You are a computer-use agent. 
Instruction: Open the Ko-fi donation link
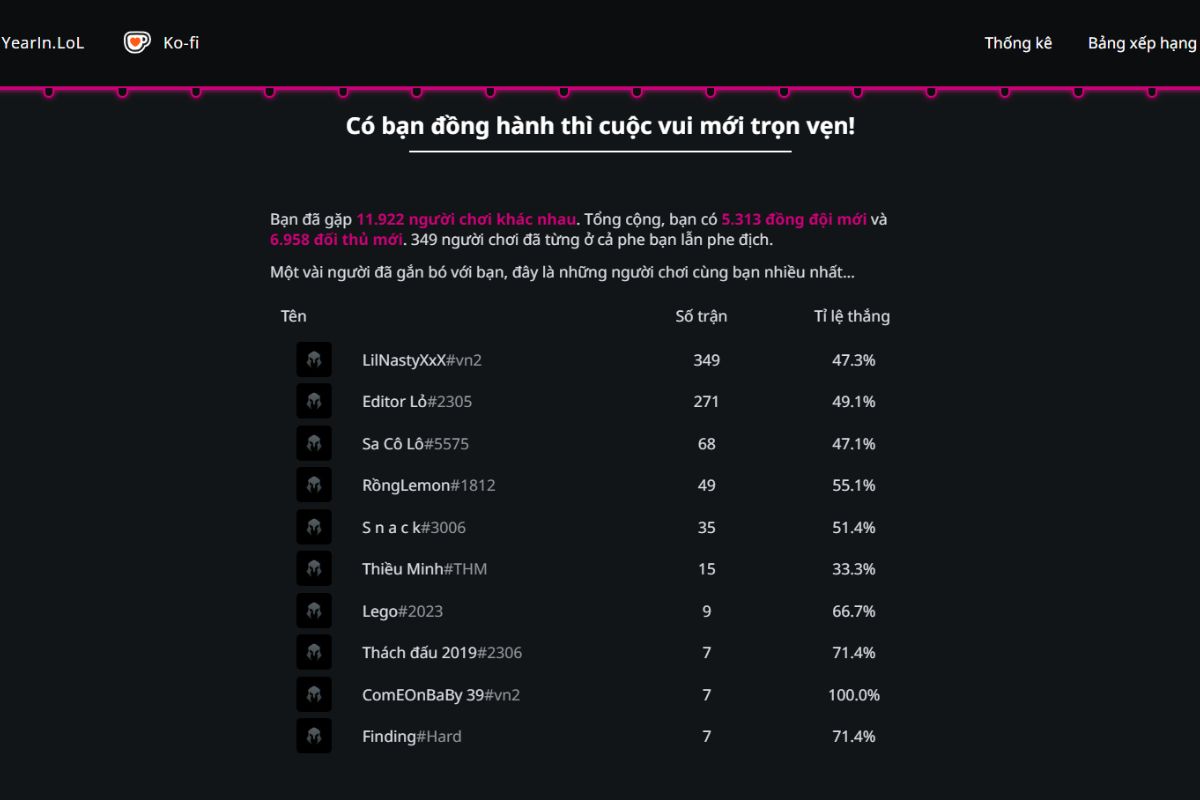click(181, 43)
